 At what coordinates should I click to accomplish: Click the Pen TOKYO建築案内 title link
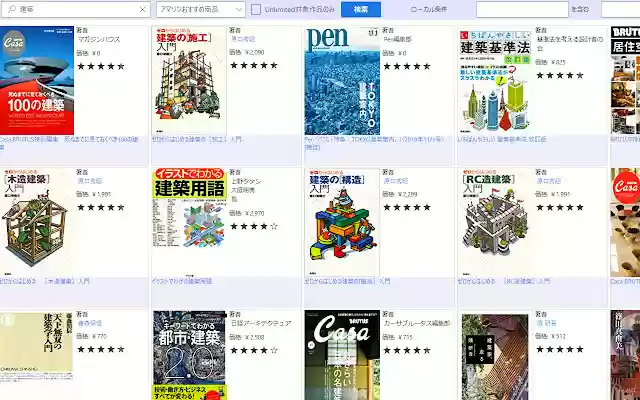coord(374,143)
